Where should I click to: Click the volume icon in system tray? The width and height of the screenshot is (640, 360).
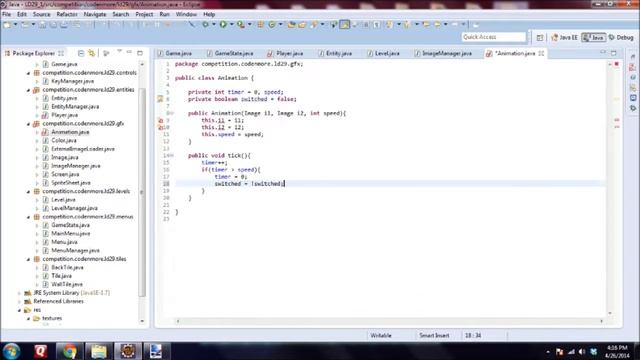click(x=582, y=351)
